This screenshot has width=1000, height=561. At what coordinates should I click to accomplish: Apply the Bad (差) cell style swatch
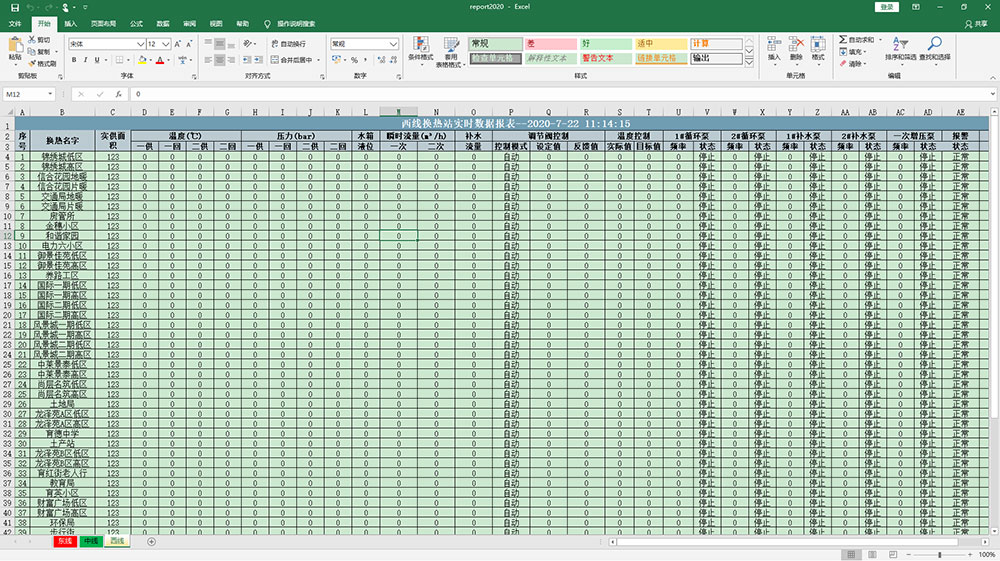coord(551,43)
